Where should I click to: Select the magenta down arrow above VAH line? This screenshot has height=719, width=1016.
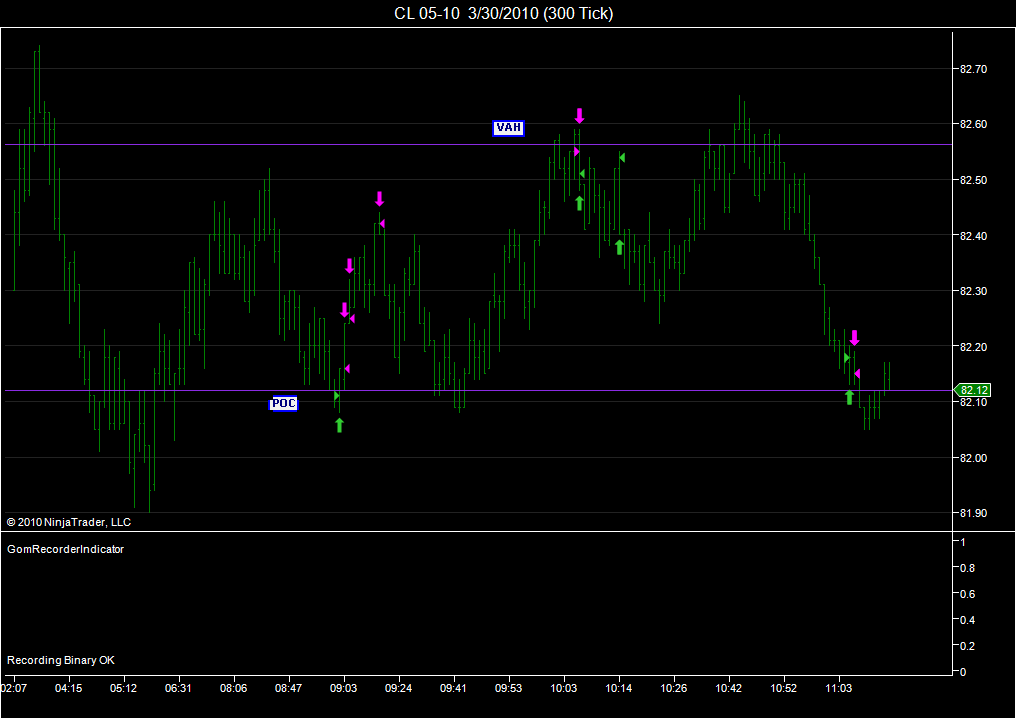[x=579, y=116]
